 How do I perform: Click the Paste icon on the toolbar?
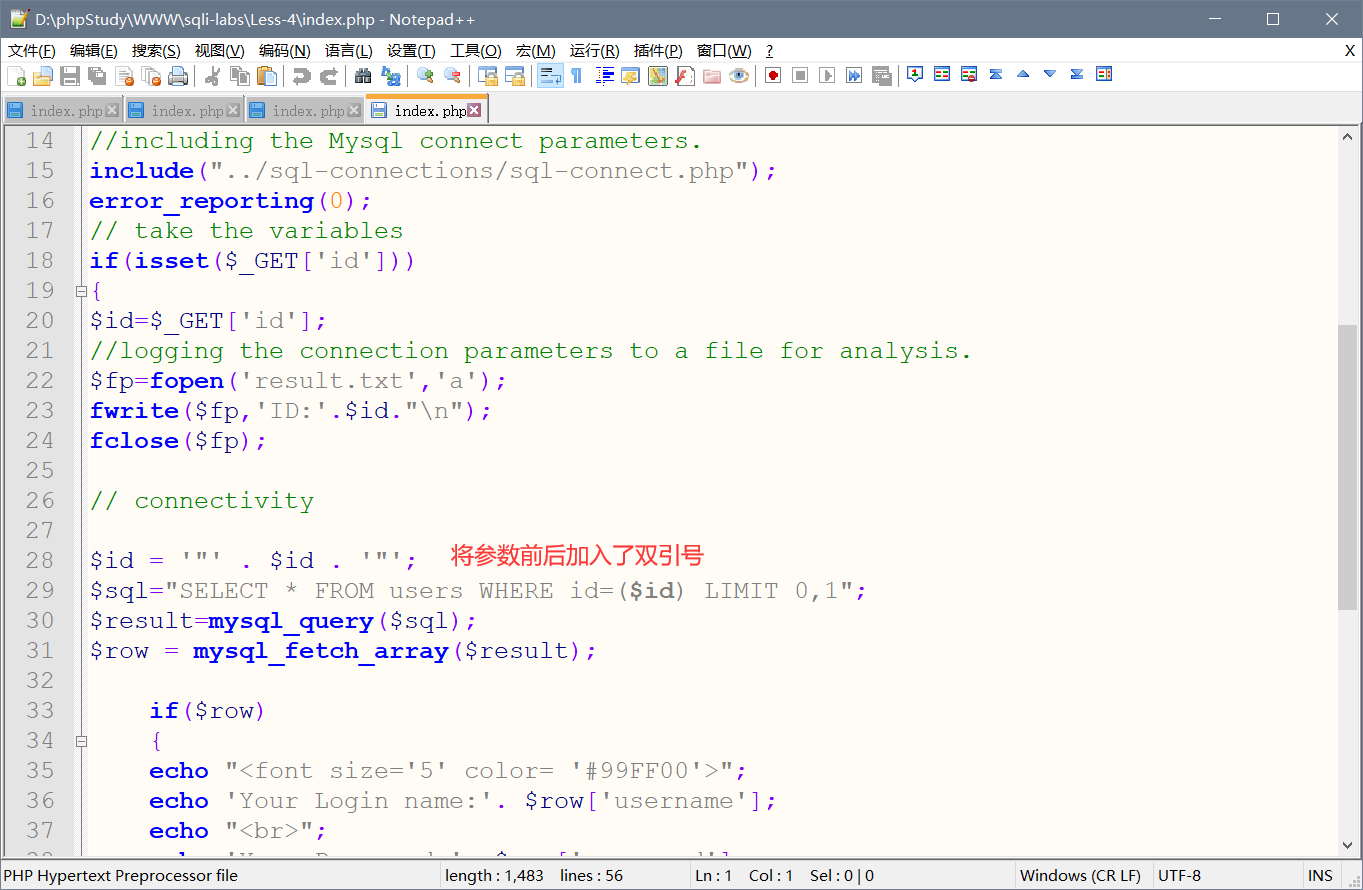[x=267, y=75]
